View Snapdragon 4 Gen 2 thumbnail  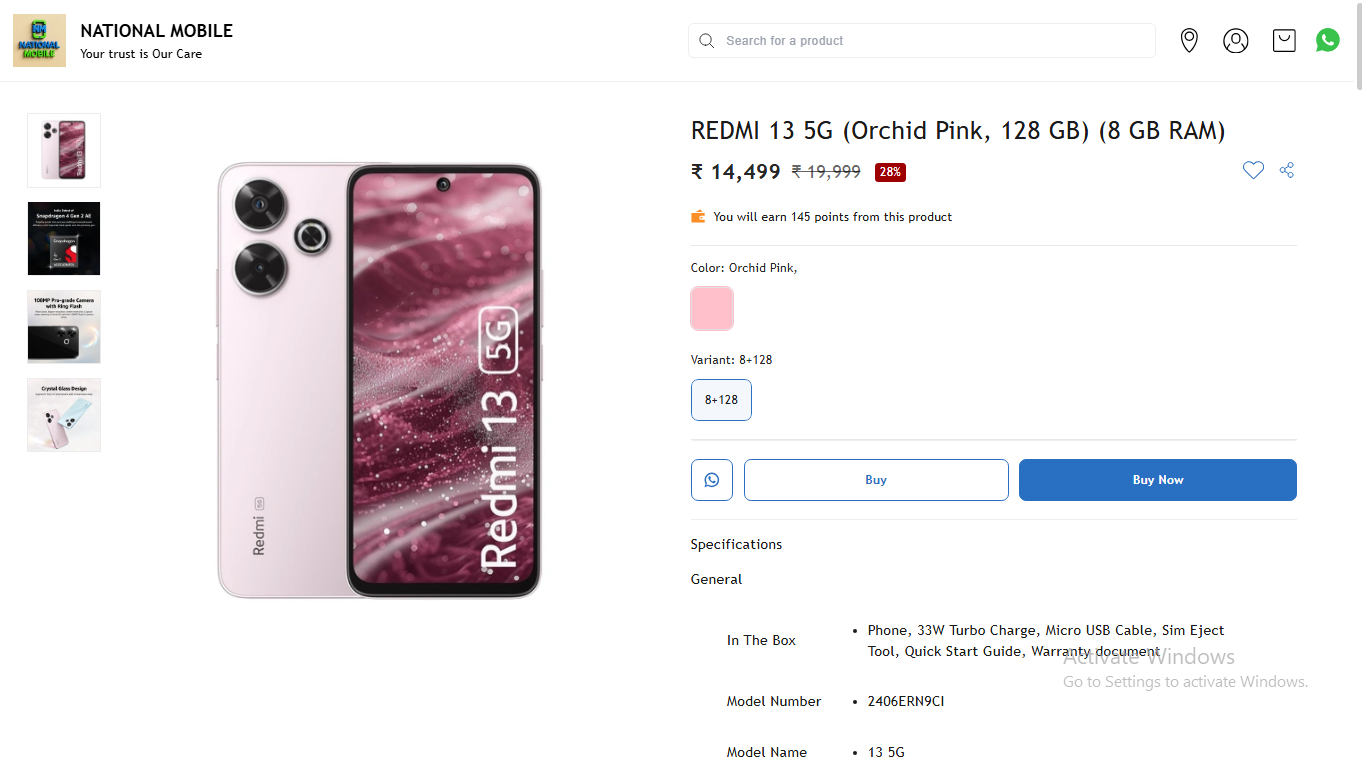[x=64, y=238]
